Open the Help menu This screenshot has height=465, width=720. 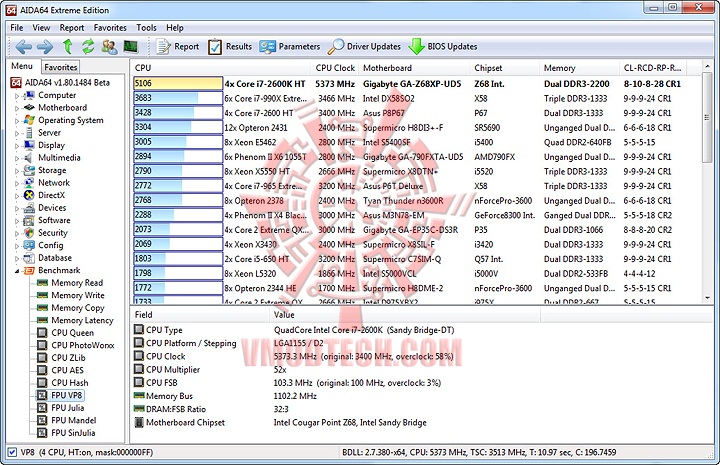175,28
